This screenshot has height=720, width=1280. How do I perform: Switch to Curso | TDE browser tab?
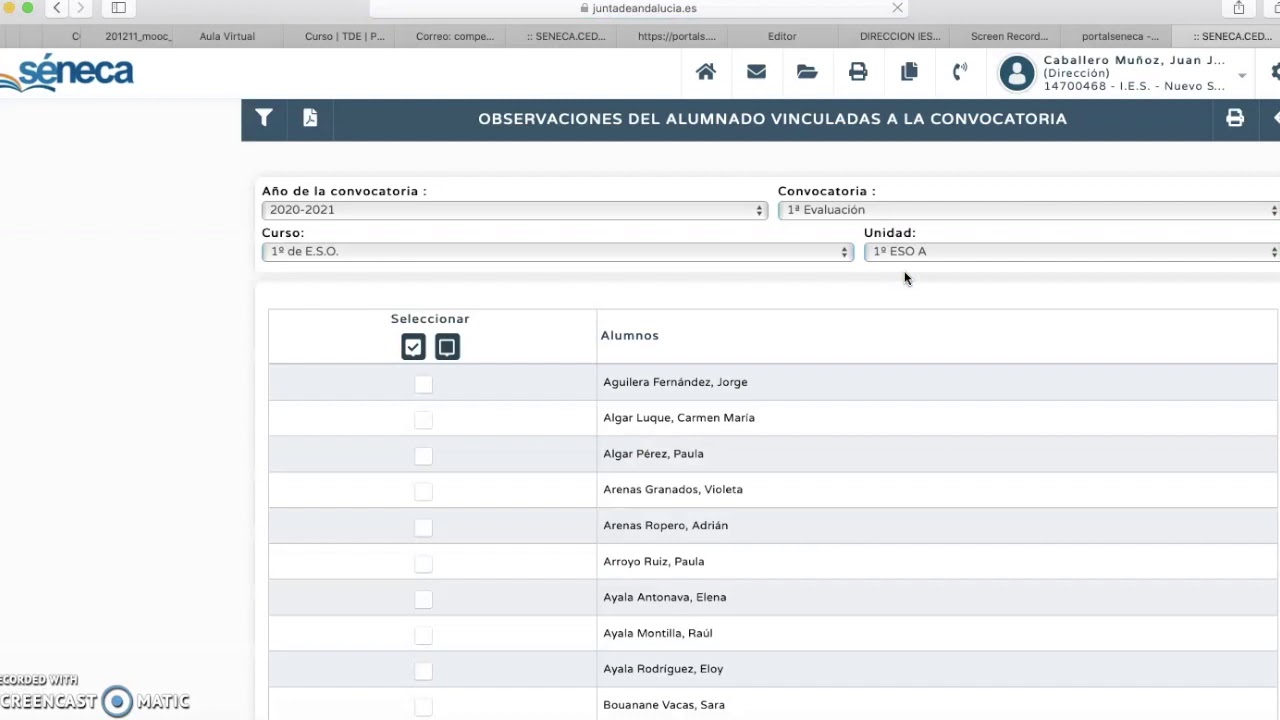tap(345, 36)
